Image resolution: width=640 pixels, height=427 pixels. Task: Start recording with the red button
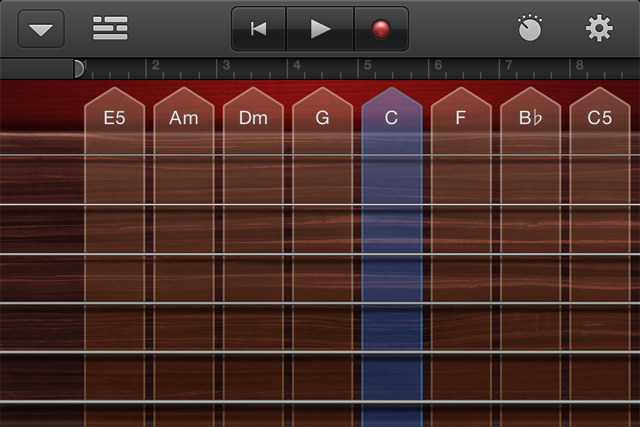click(x=381, y=29)
